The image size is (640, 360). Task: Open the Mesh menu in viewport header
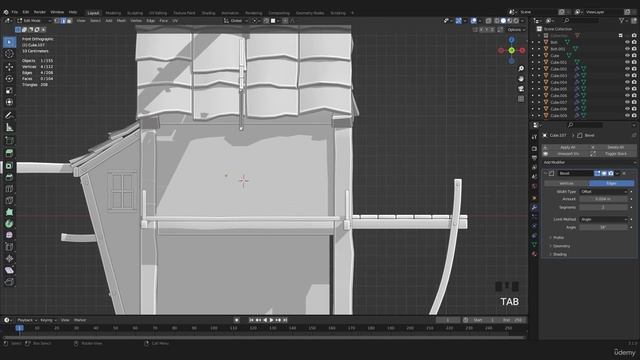point(121,20)
